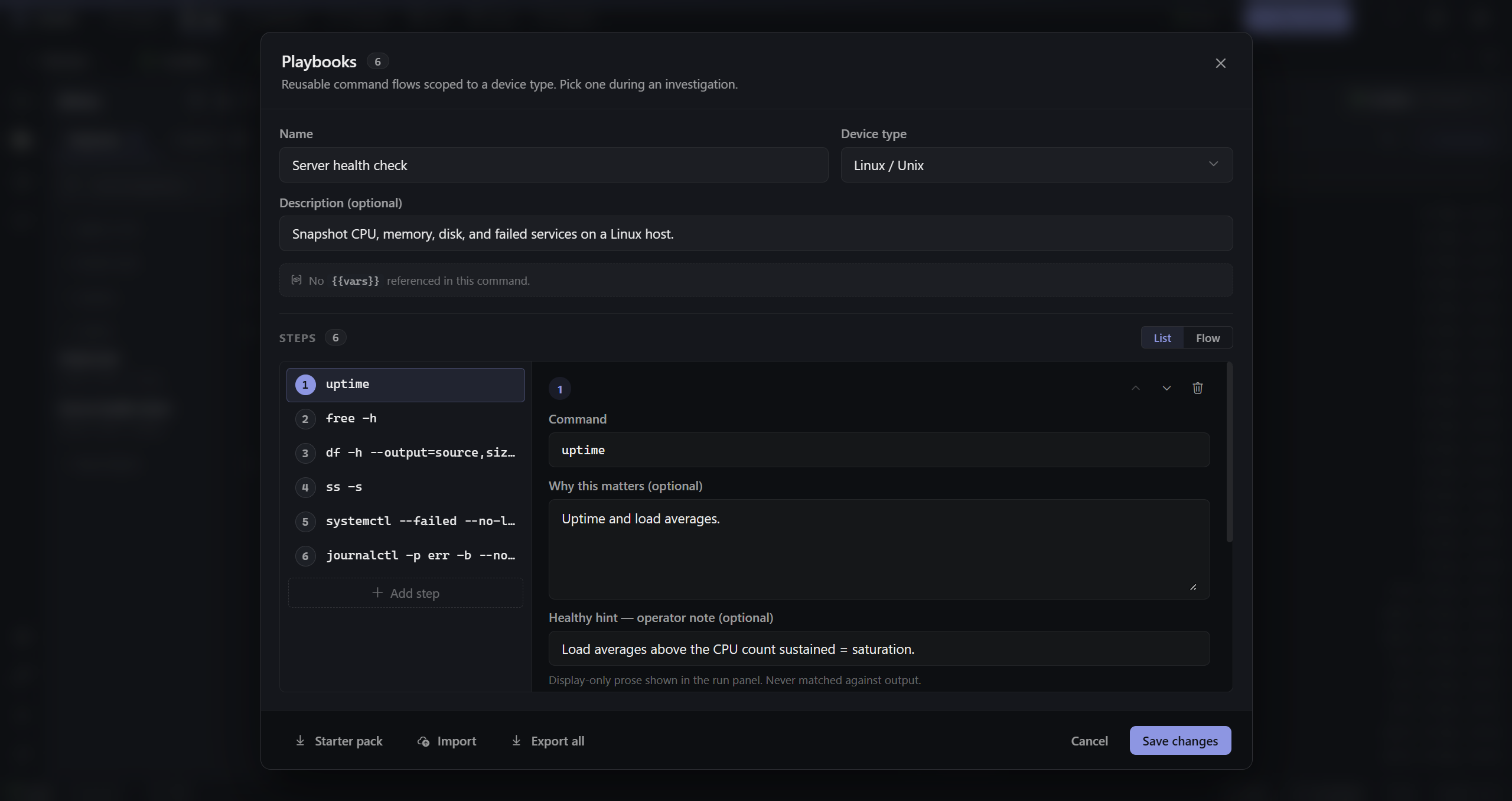Screen dimensions: 1512x801
Task: Click Add step button
Action: click(406, 593)
